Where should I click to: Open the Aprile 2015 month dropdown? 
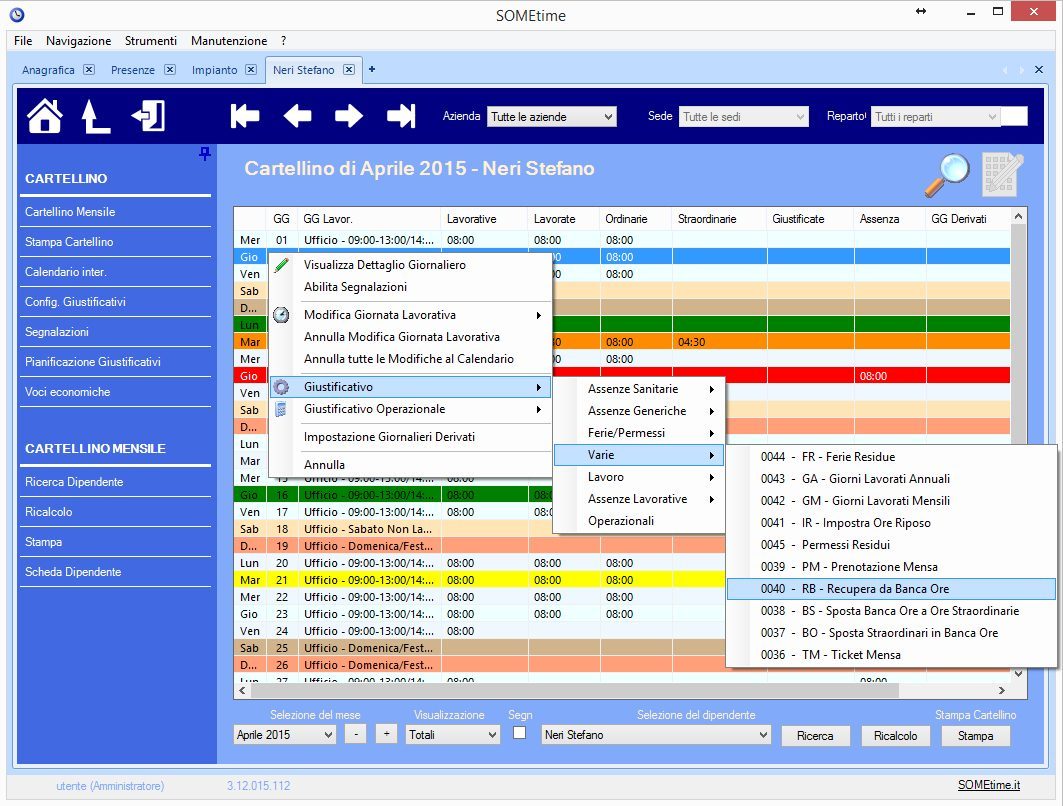coord(285,735)
